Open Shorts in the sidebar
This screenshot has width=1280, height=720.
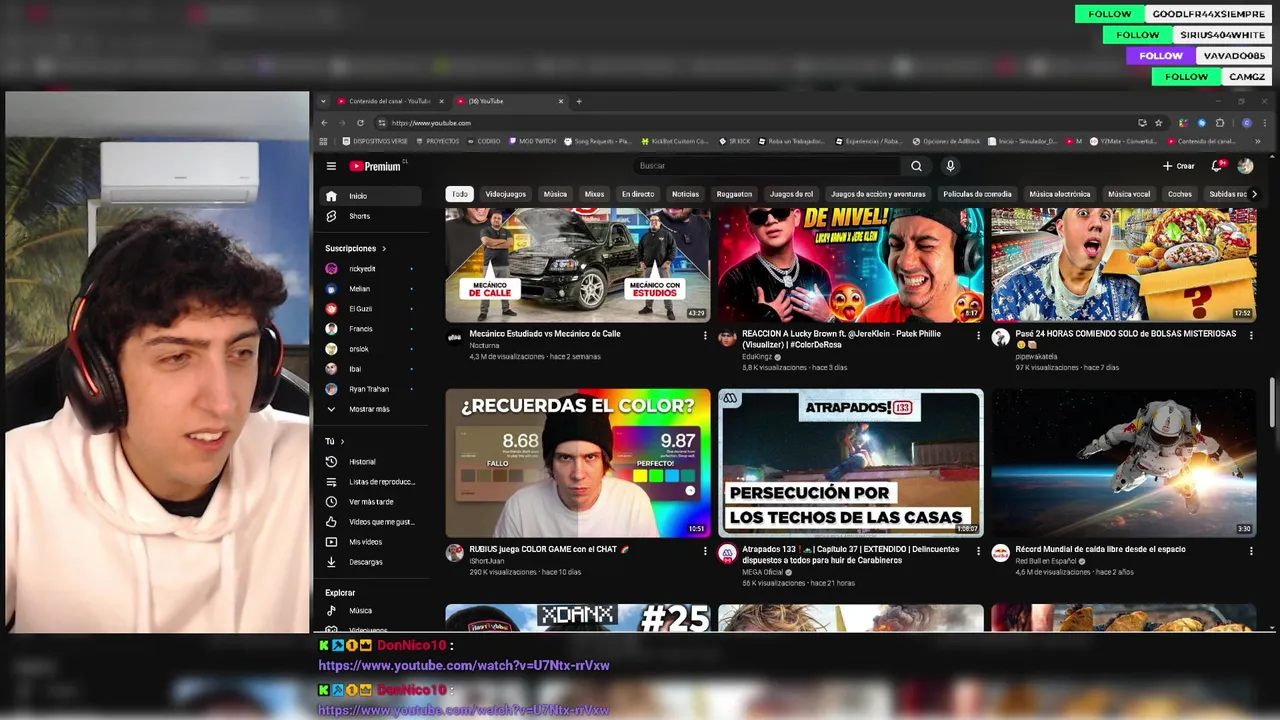tap(371, 216)
